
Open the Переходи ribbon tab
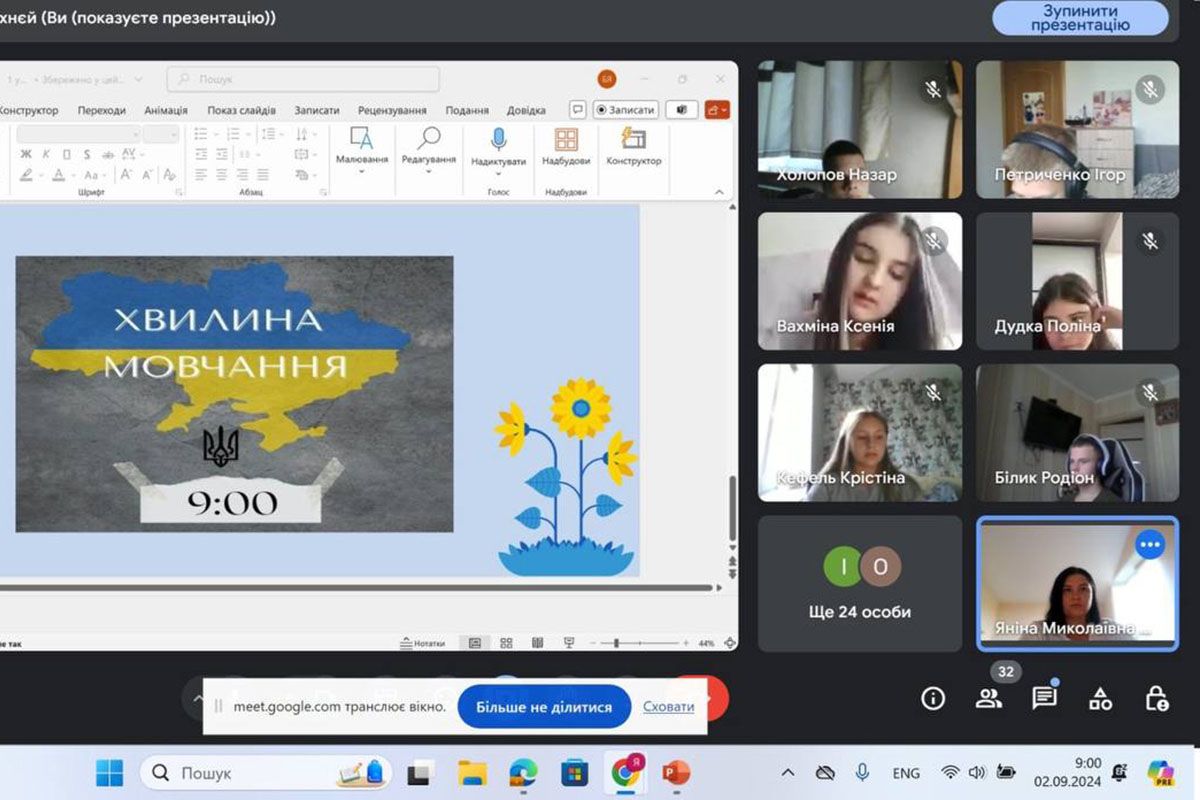pyautogui.click(x=101, y=110)
